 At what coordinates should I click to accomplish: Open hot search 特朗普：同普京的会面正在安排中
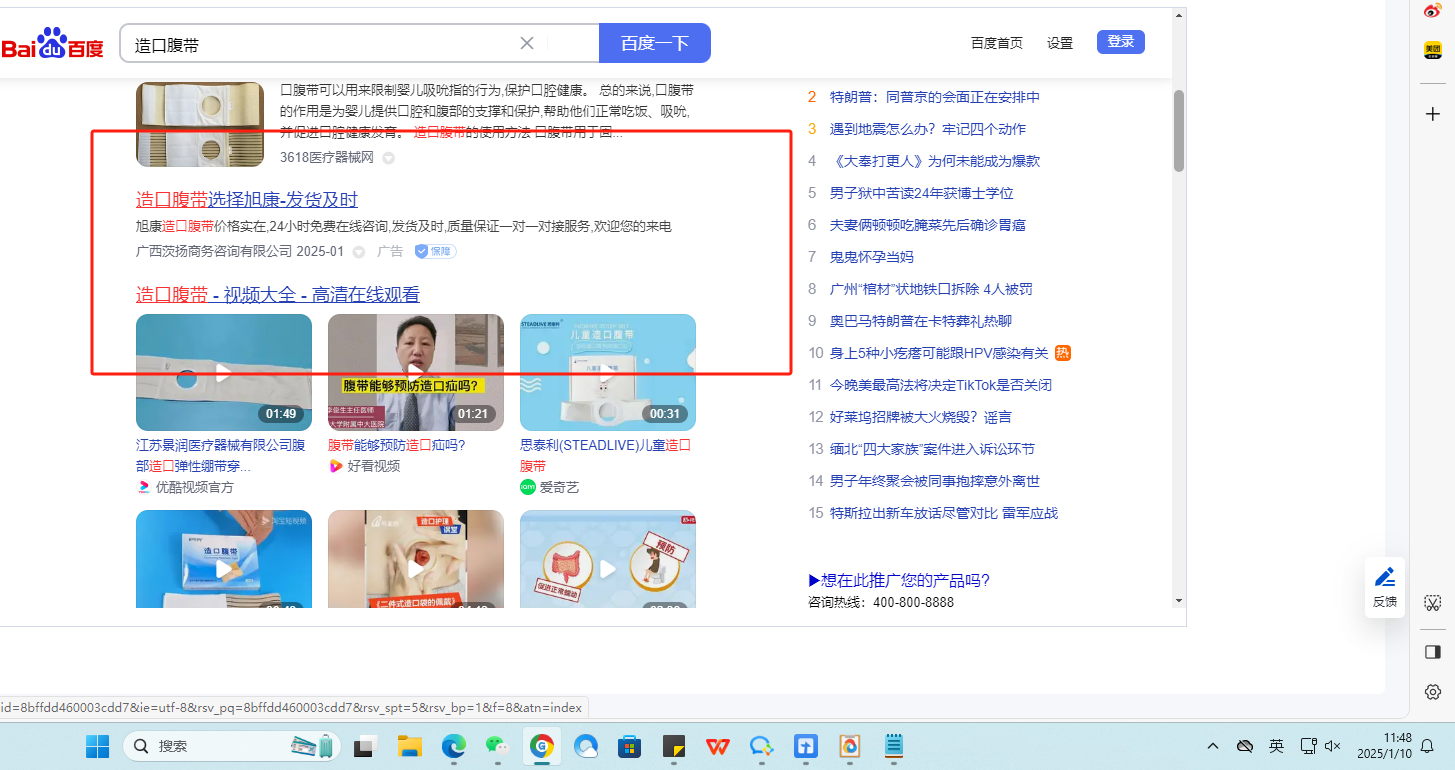(935, 97)
